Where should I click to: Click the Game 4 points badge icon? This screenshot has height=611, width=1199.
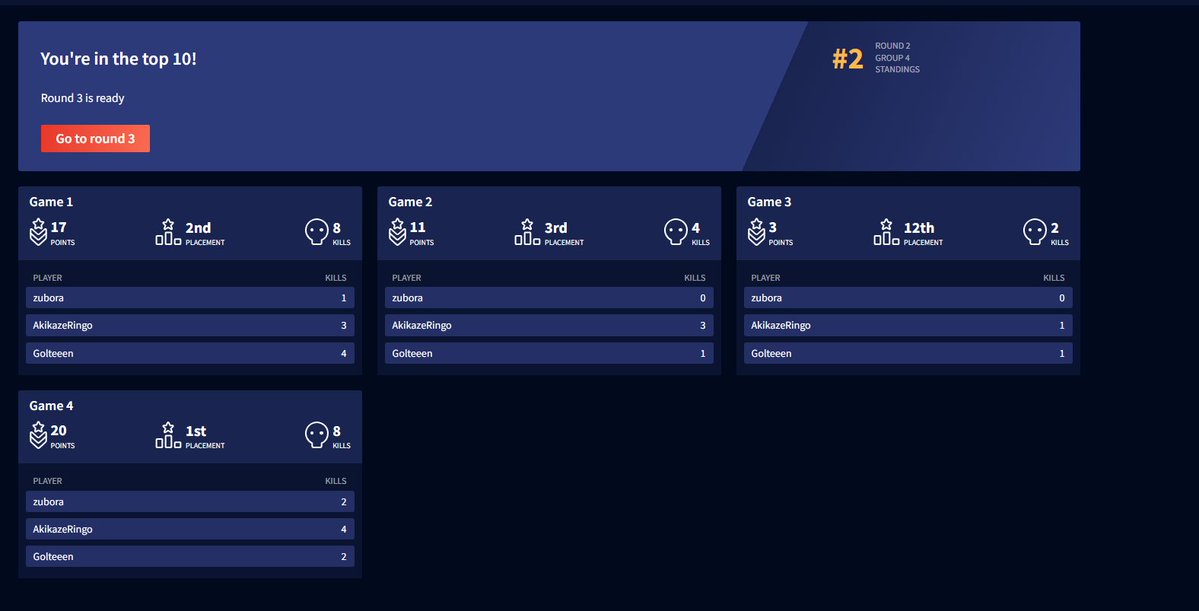[x=37, y=435]
